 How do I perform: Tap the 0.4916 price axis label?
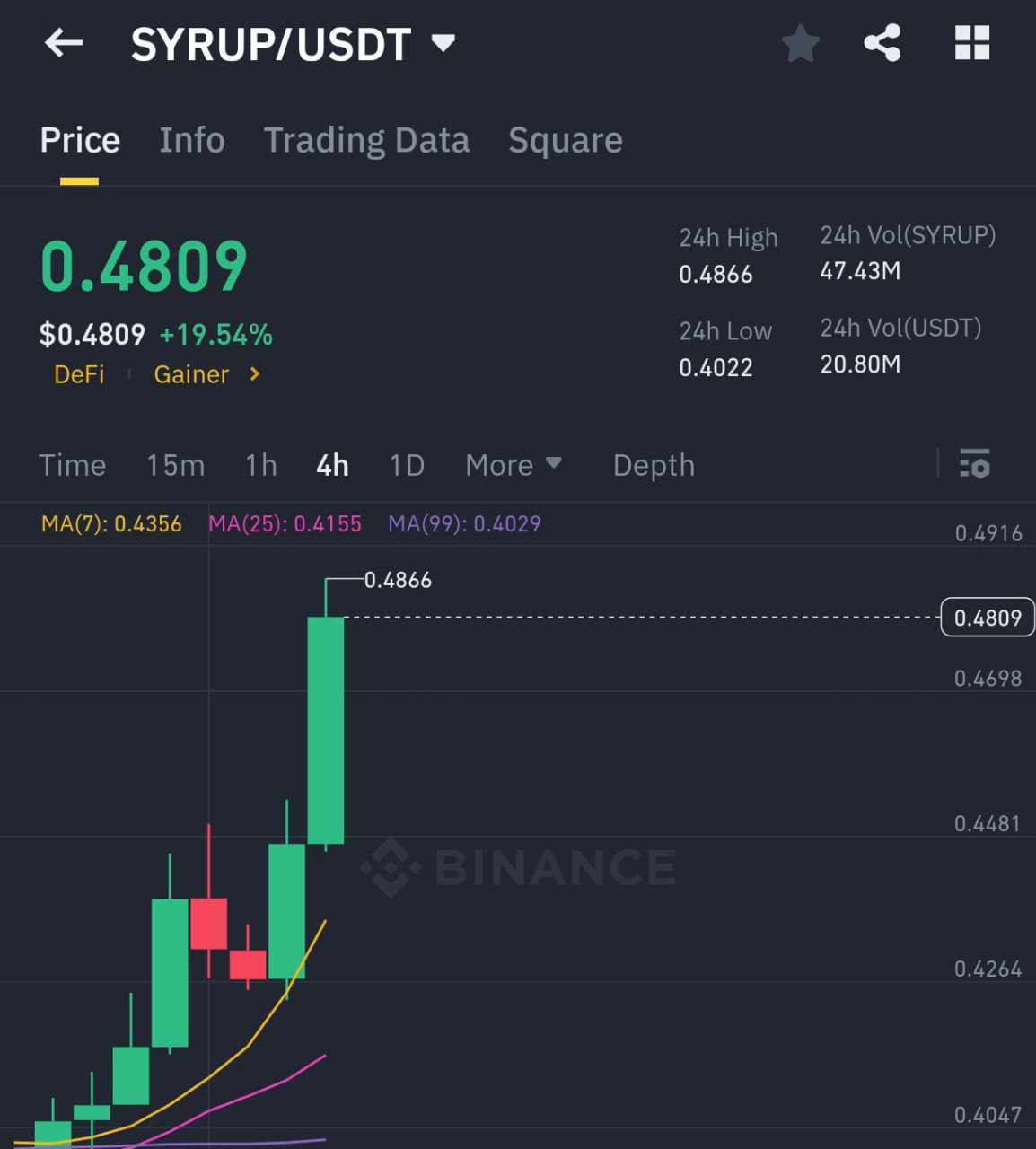[x=988, y=533]
